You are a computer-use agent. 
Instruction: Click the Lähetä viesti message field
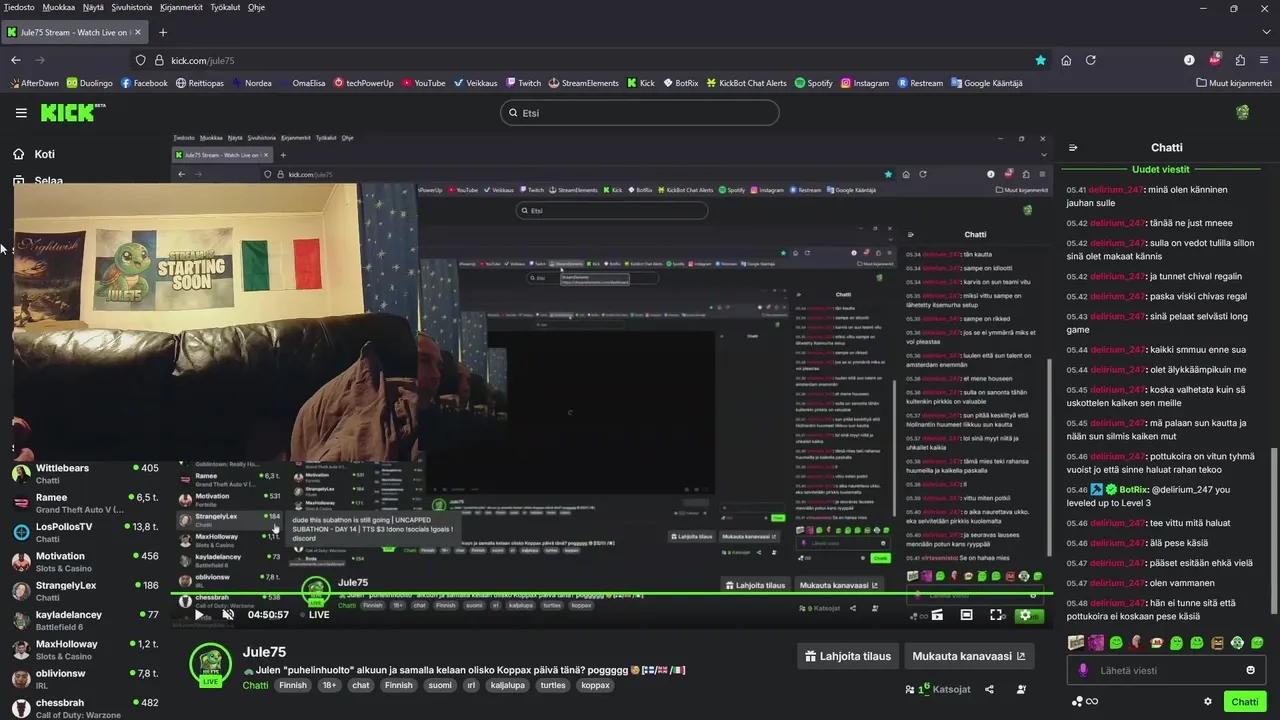click(1166, 670)
